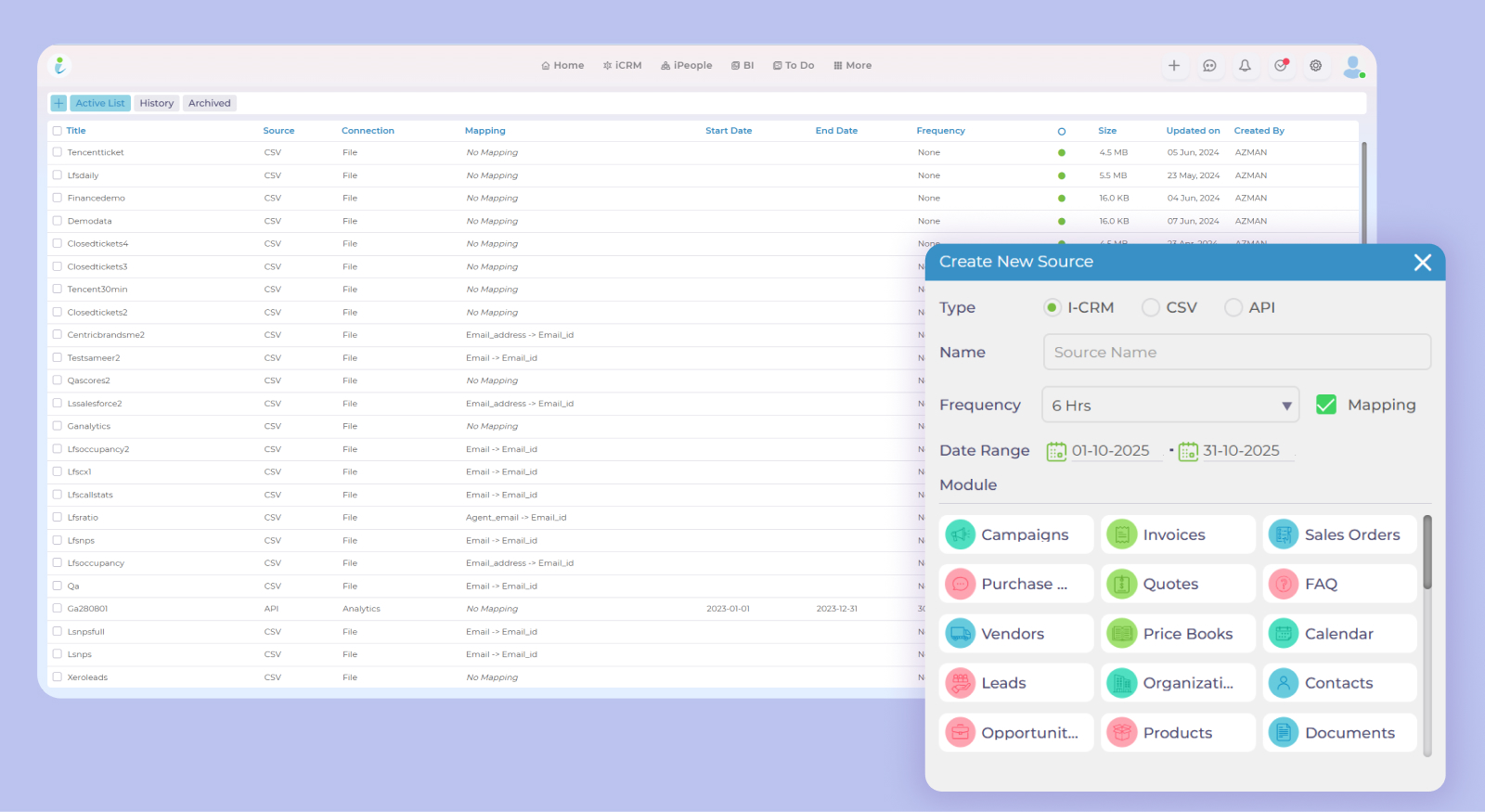Viewport: 1485px width, 812px height.
Task: Click the Source Name input field
Action: [x=1236, y=353]
